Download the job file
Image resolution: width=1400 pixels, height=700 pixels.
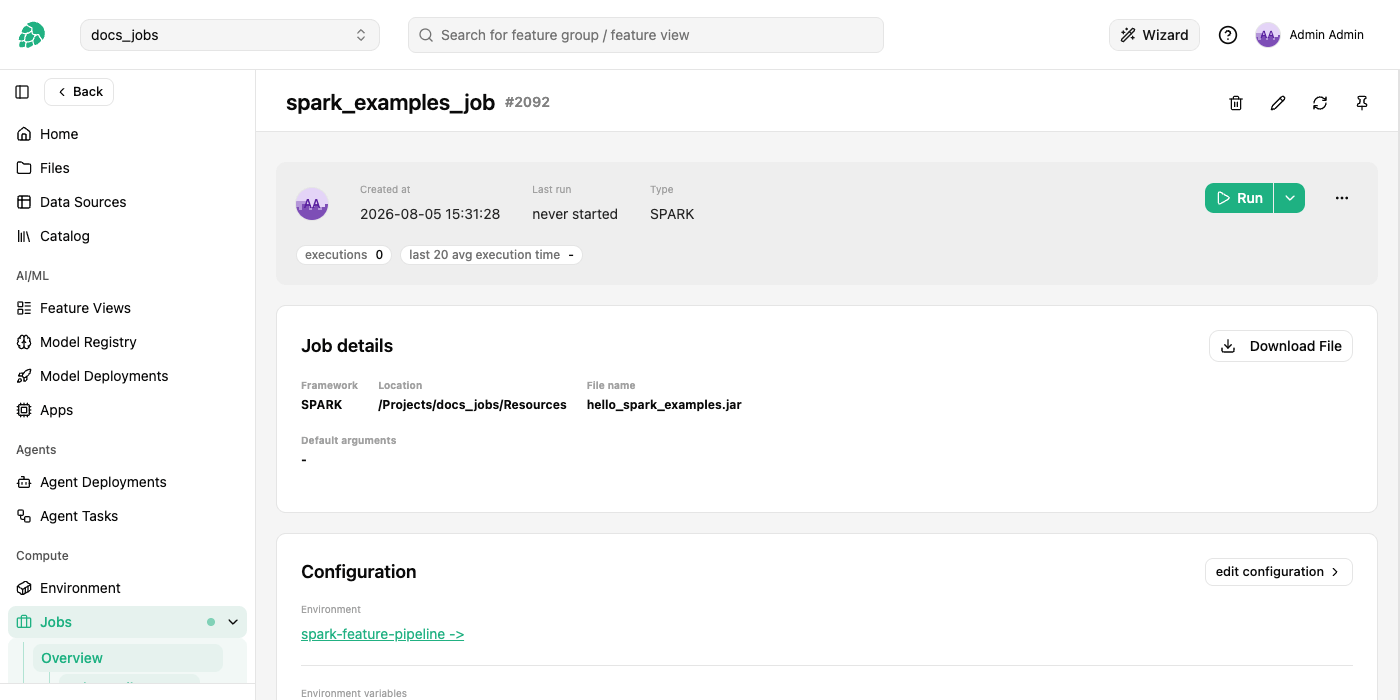1281,346
